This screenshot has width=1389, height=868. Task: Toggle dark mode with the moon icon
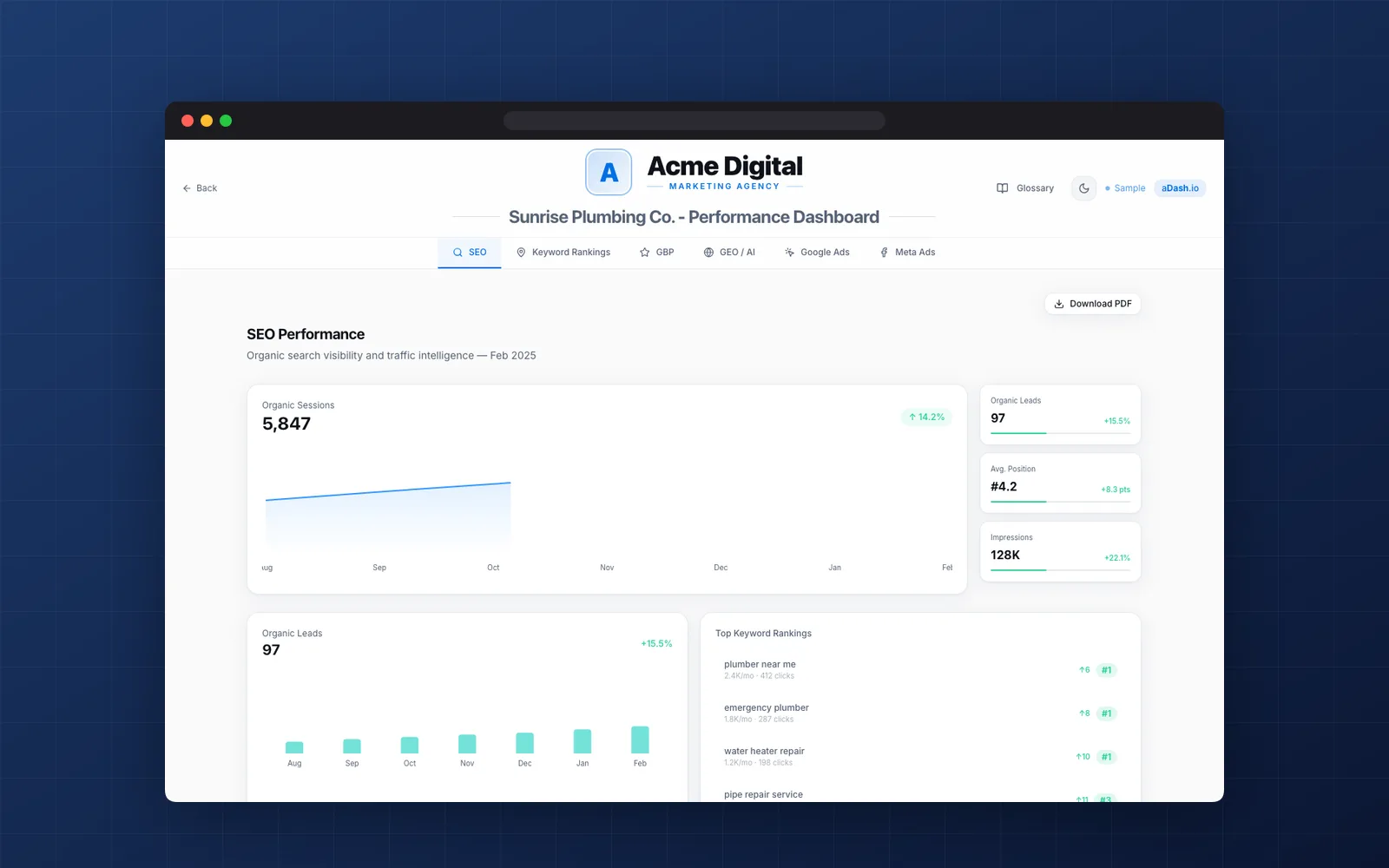(x=1083, y=188)
